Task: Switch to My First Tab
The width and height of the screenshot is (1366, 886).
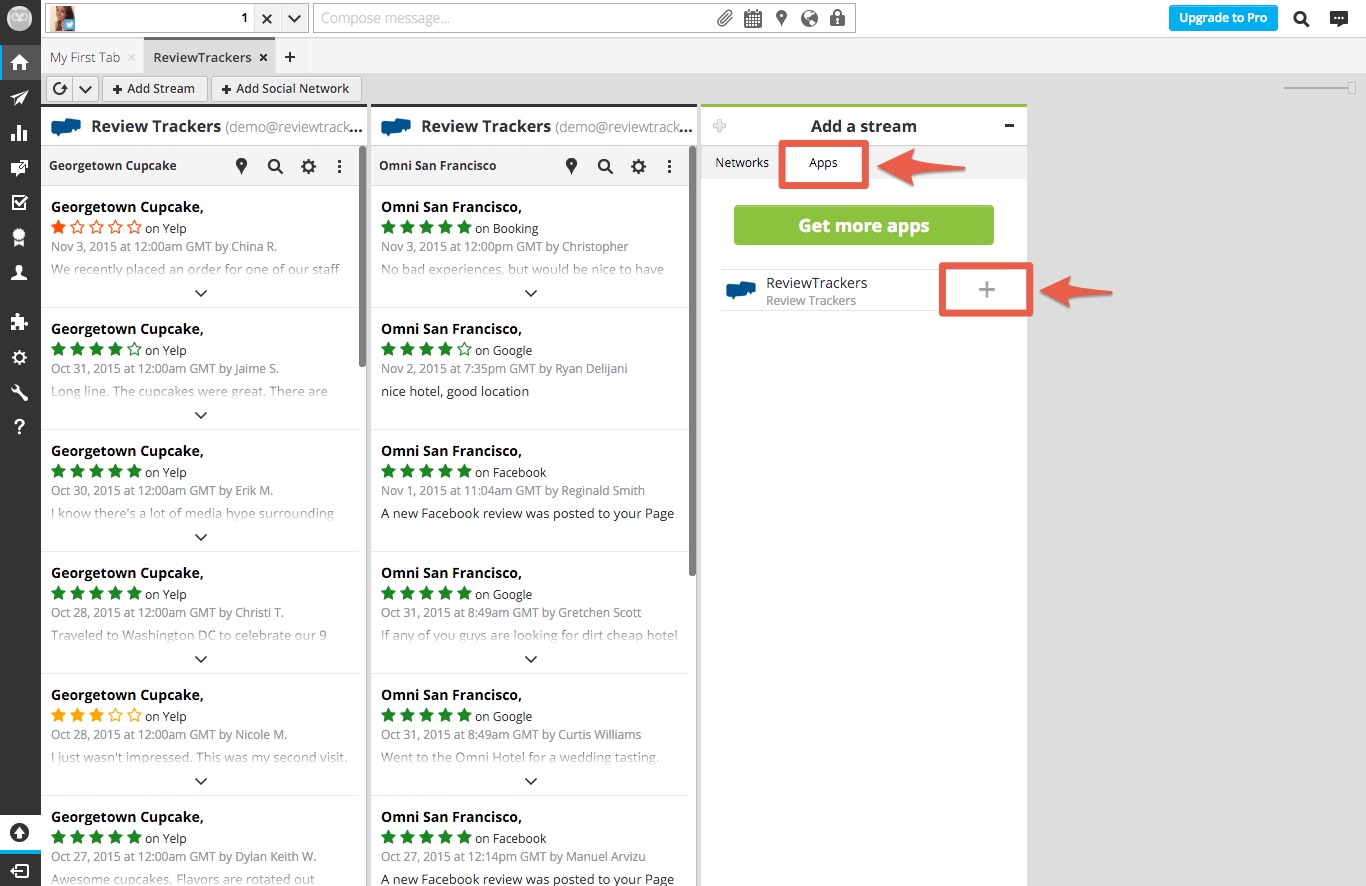Action: coord(85,57)
